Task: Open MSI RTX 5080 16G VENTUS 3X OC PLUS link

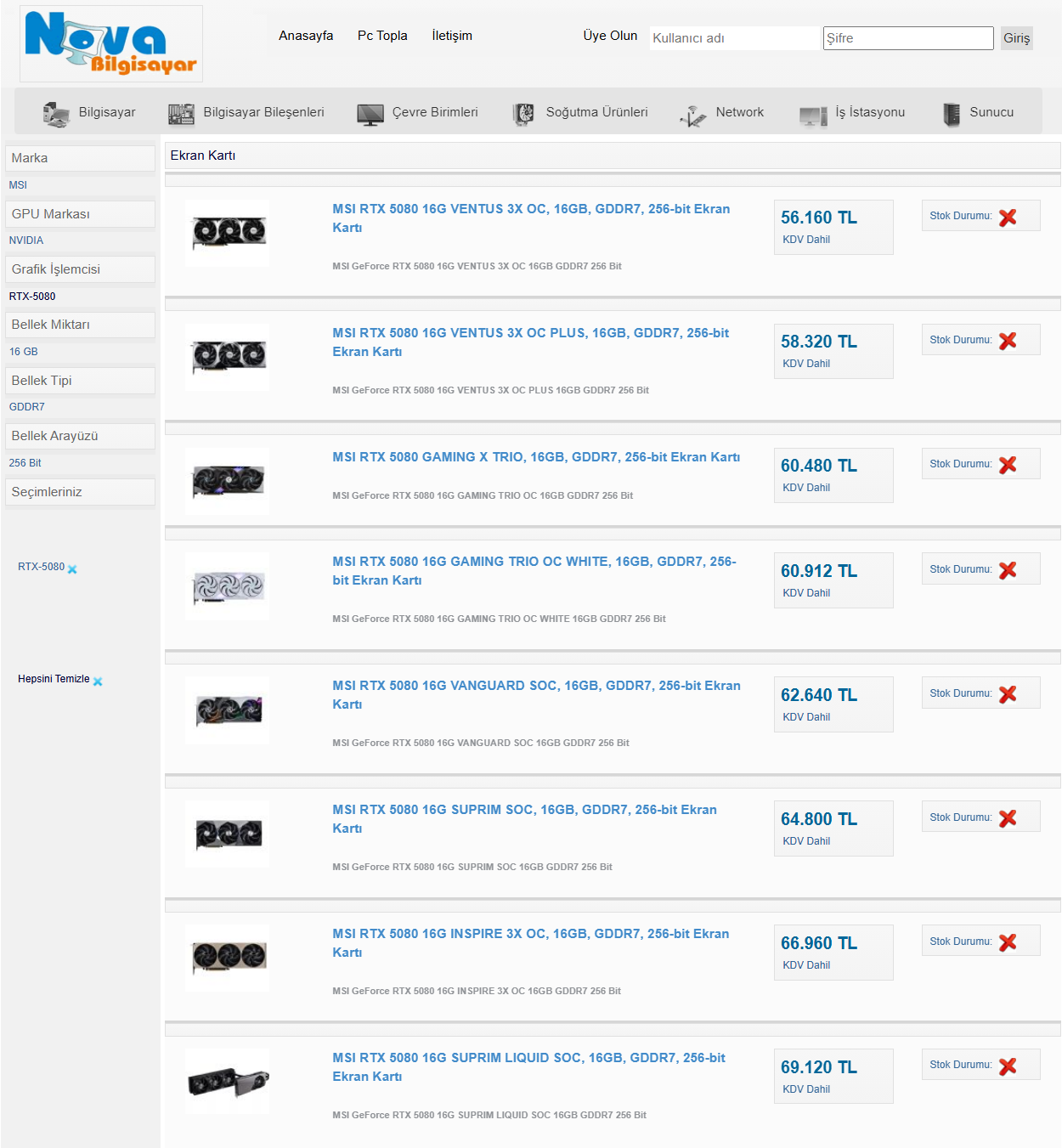Action: tap(531, 342)
